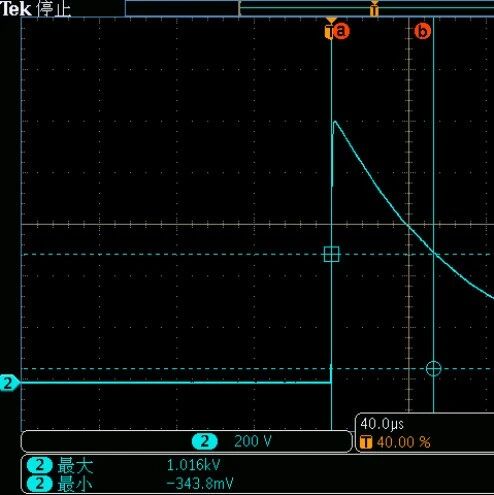The width and height of the screenshot is (494, 495).
Task: Click channel 2 badge beside 200 V
Action: pyautogui.click(x=204, y=441)
